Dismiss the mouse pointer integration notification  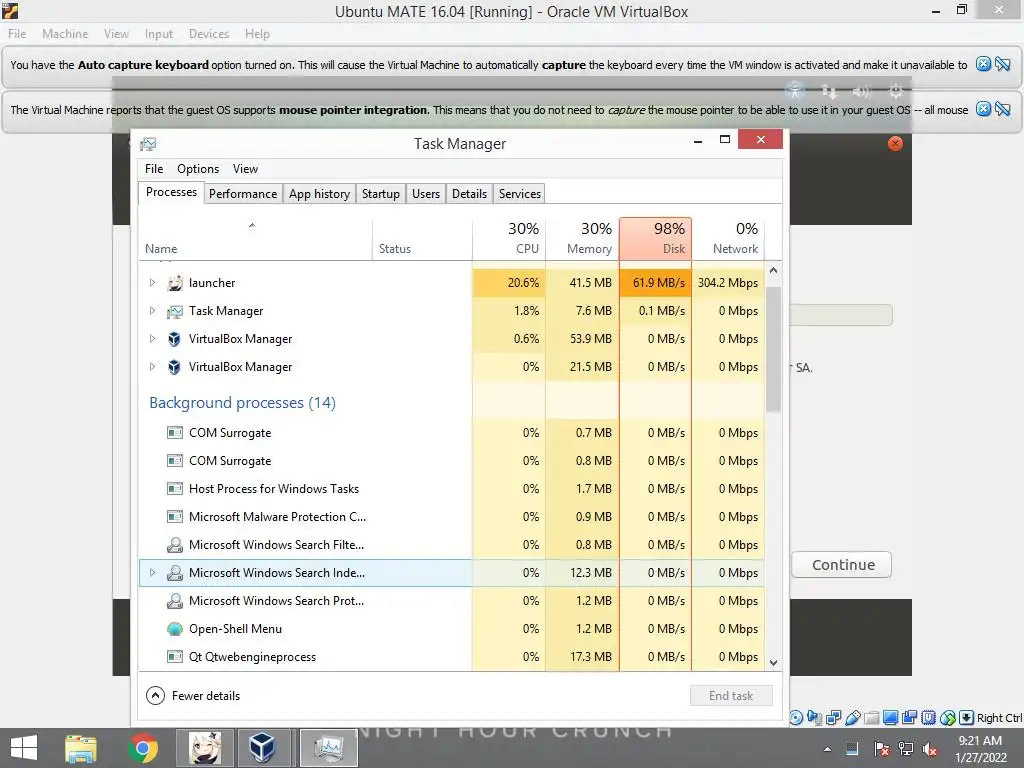(x=983, y=109)
